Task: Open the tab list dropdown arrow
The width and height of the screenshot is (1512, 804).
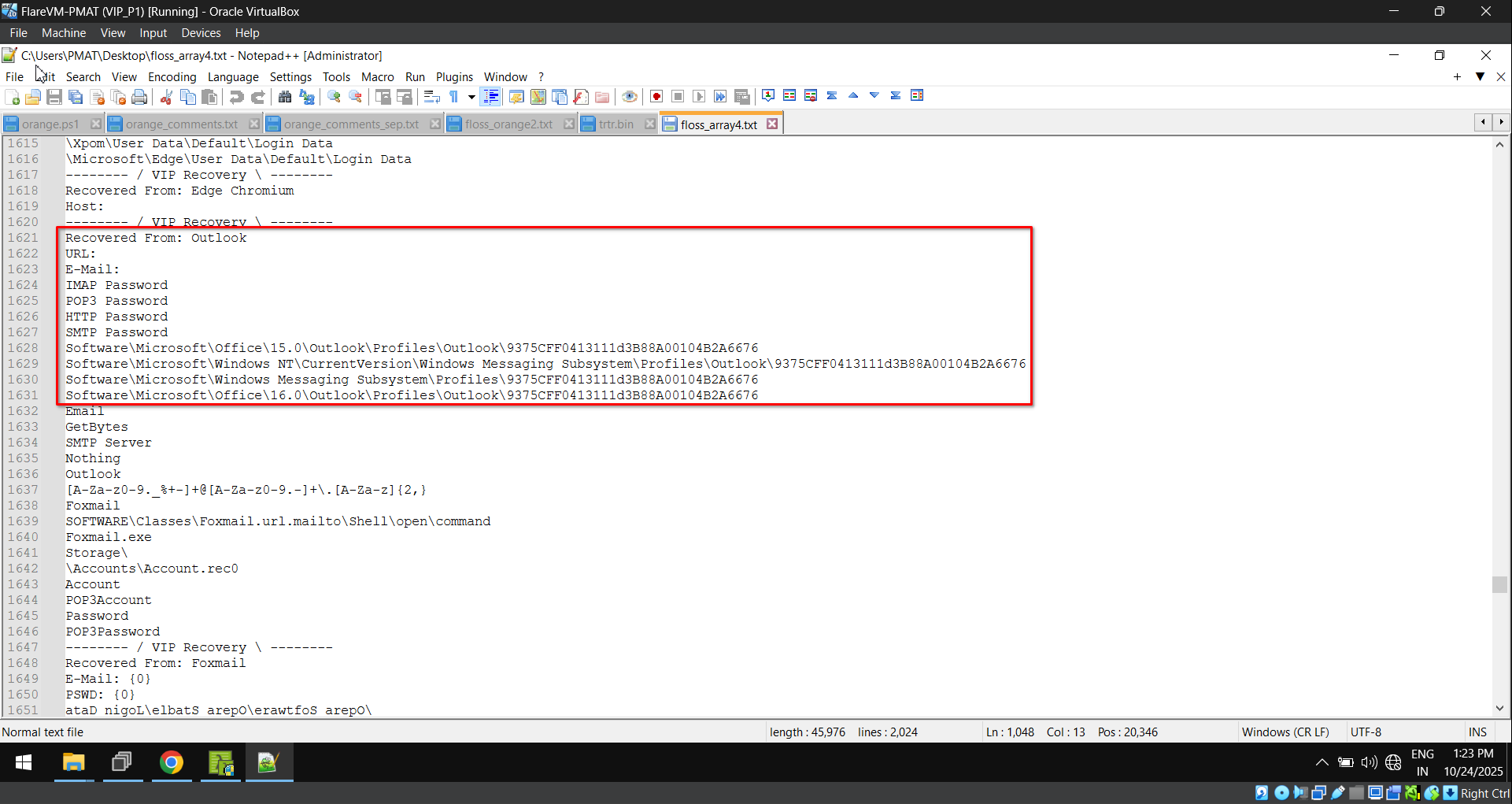Action: coord(1481,77)
